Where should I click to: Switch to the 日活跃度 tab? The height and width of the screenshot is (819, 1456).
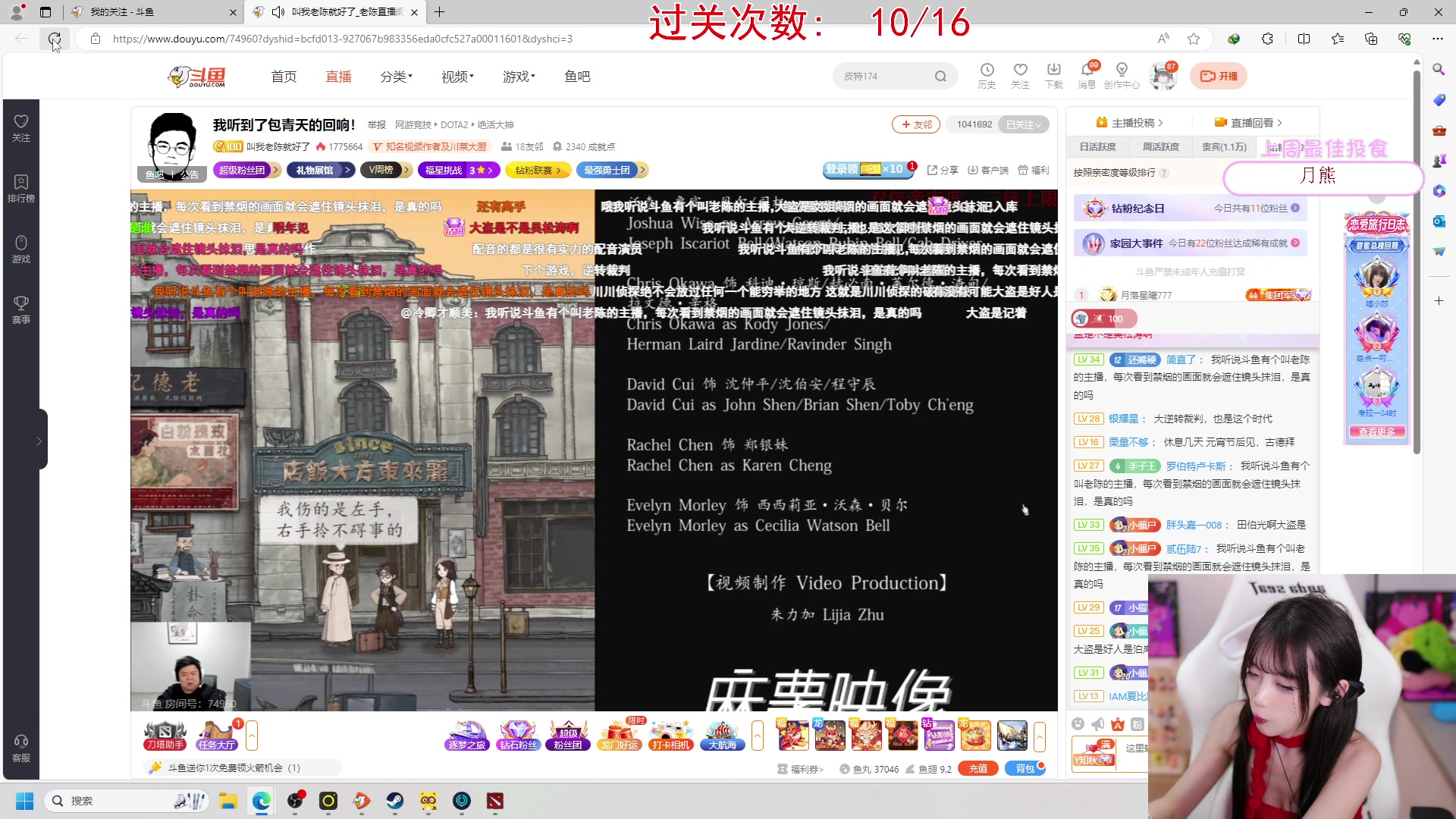point(1097,147)
